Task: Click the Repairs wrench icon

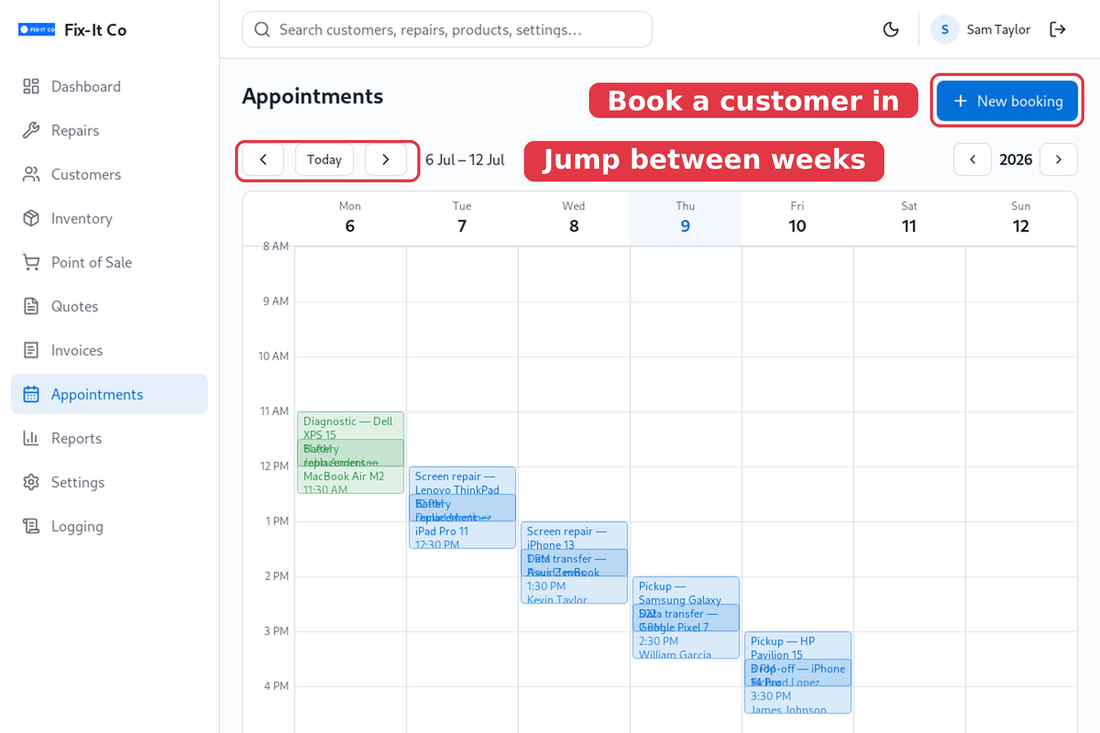Action: coord(31,130)
